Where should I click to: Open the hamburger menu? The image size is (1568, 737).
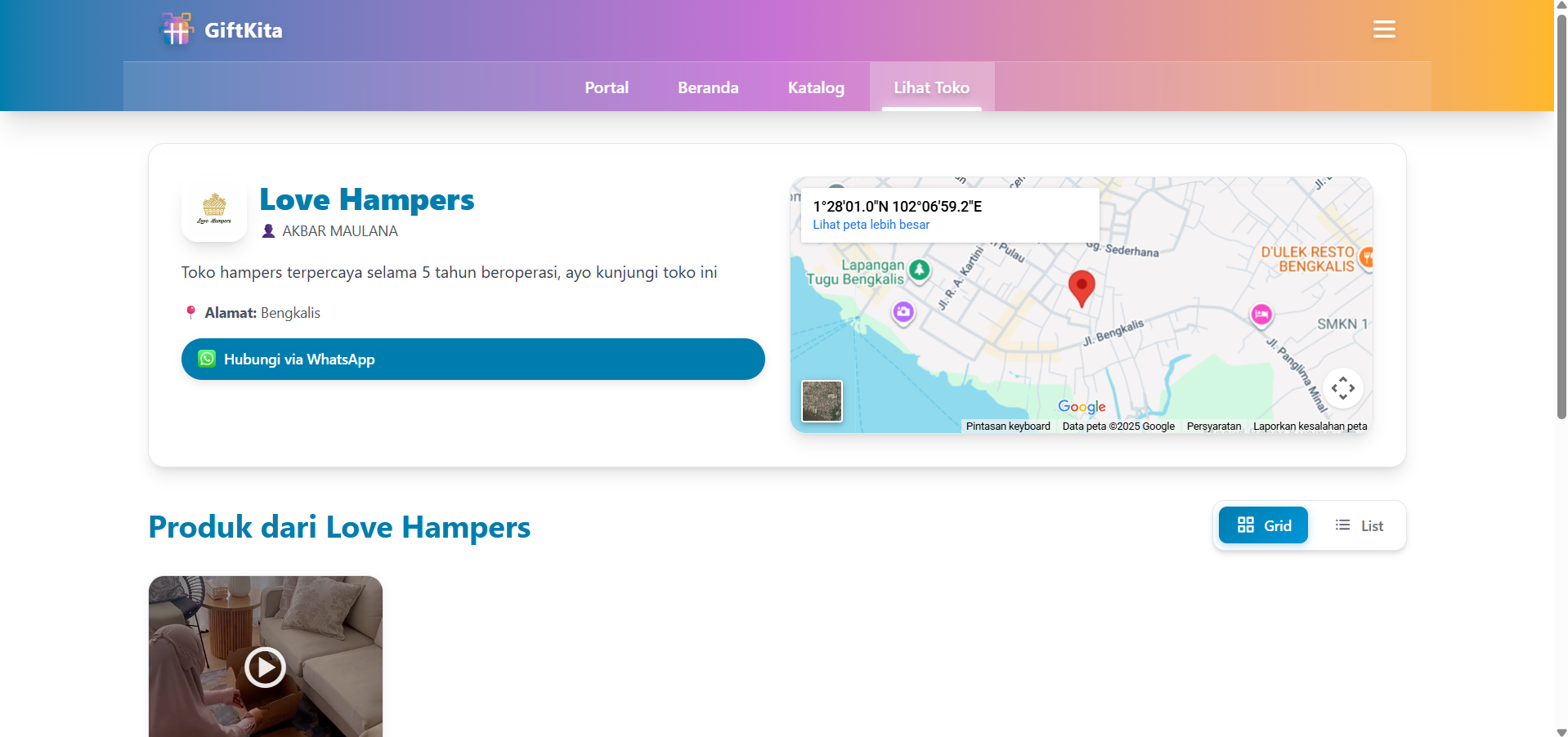1383,29
